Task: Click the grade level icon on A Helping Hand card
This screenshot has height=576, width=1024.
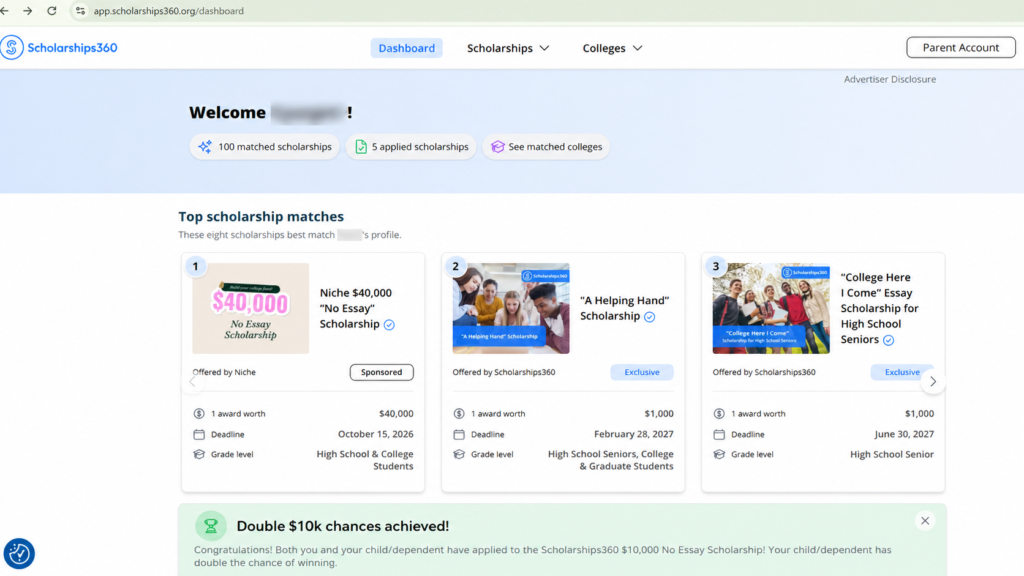Action: [x=459, y=454]
